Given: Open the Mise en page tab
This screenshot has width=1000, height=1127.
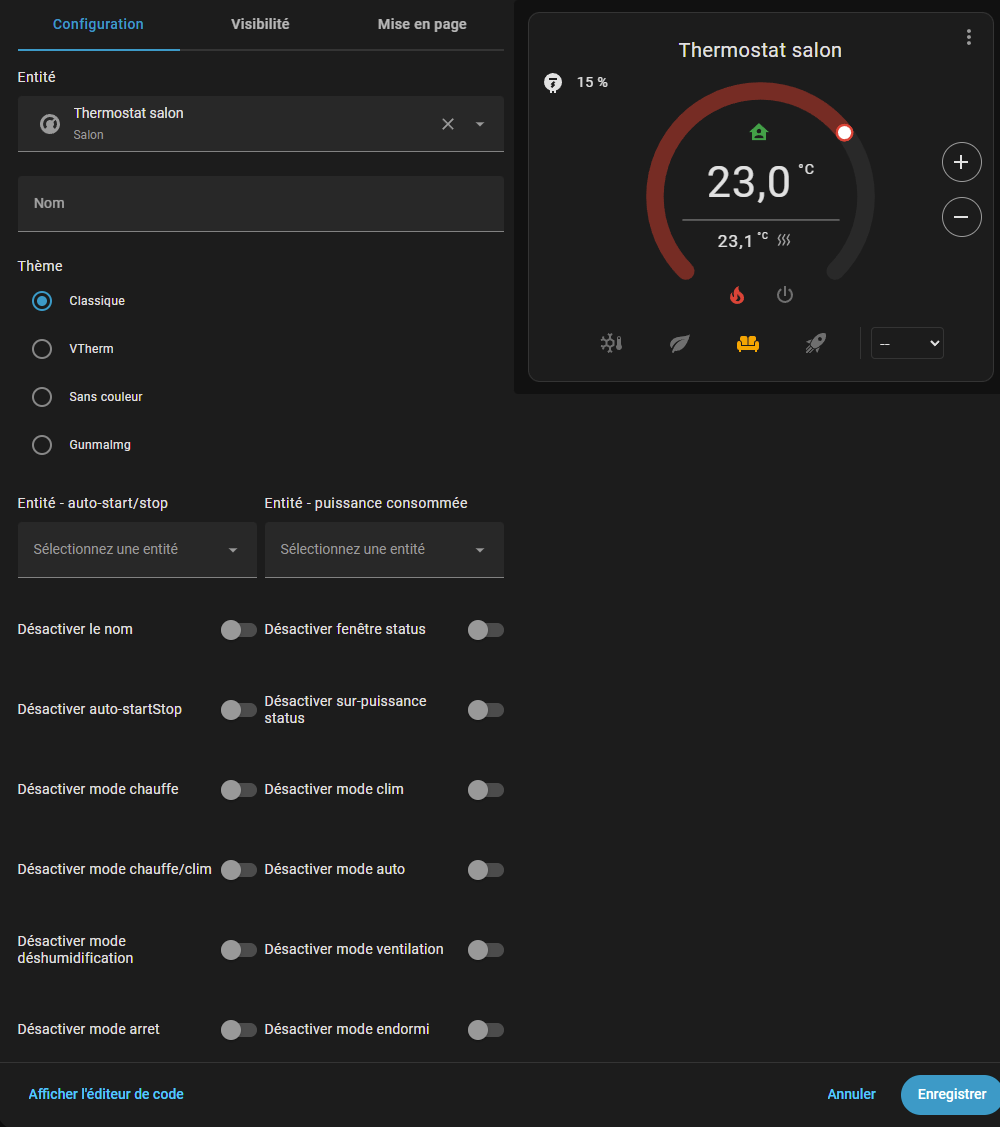Looking at the screenshot, I should pyautogui.click(x=422, y=24).
